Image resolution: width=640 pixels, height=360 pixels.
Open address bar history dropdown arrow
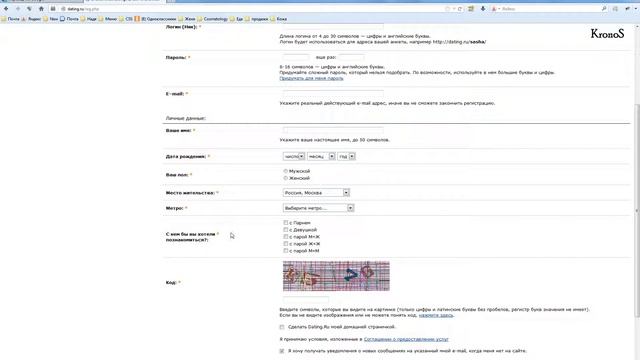click(x=454, y=9)
